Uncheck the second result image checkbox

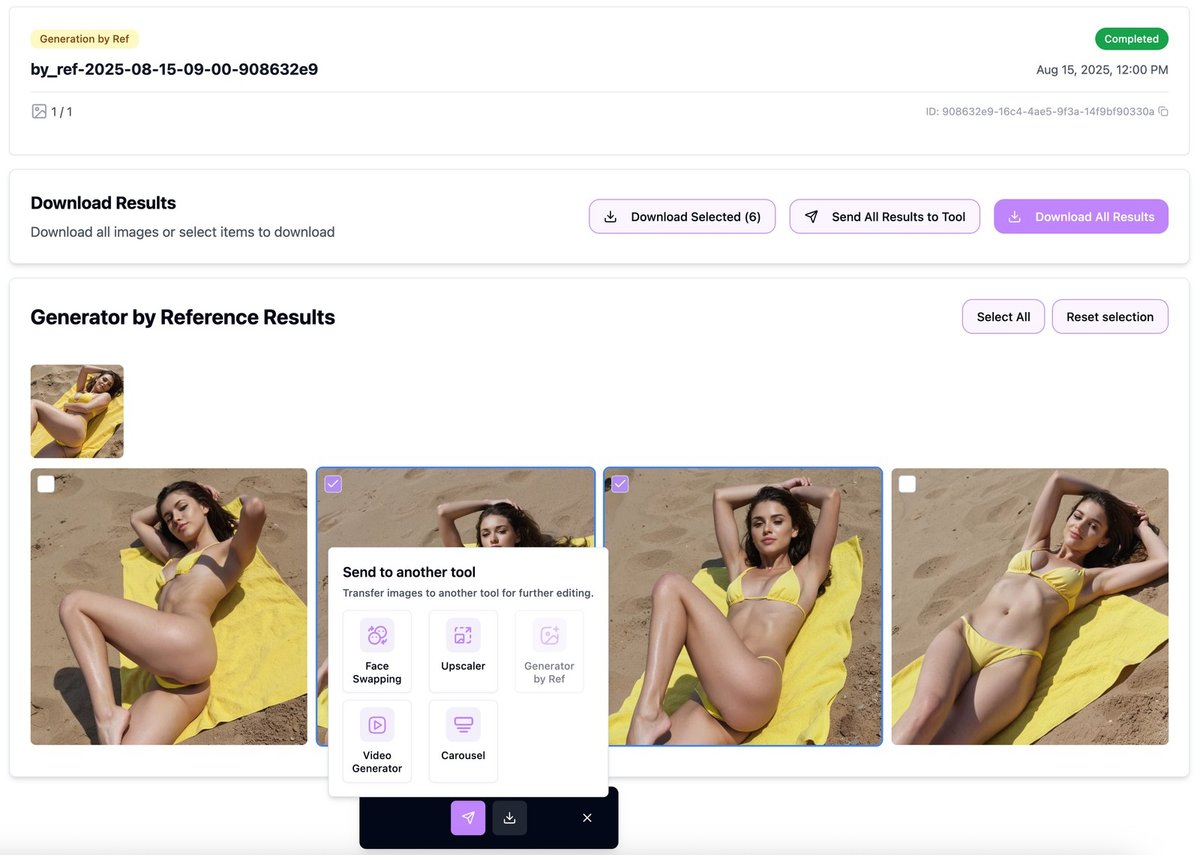333,484
